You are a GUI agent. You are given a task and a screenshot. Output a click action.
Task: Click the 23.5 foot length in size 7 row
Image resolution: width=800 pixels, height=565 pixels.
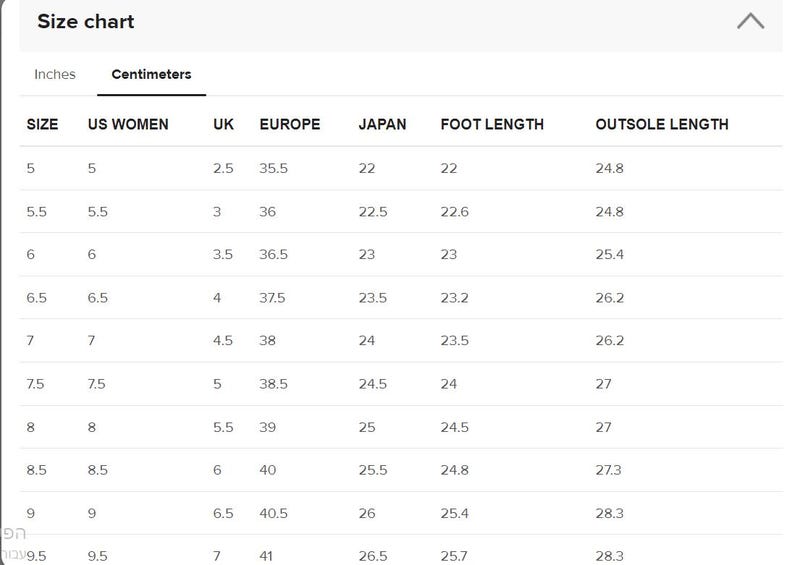coord(455,340)
